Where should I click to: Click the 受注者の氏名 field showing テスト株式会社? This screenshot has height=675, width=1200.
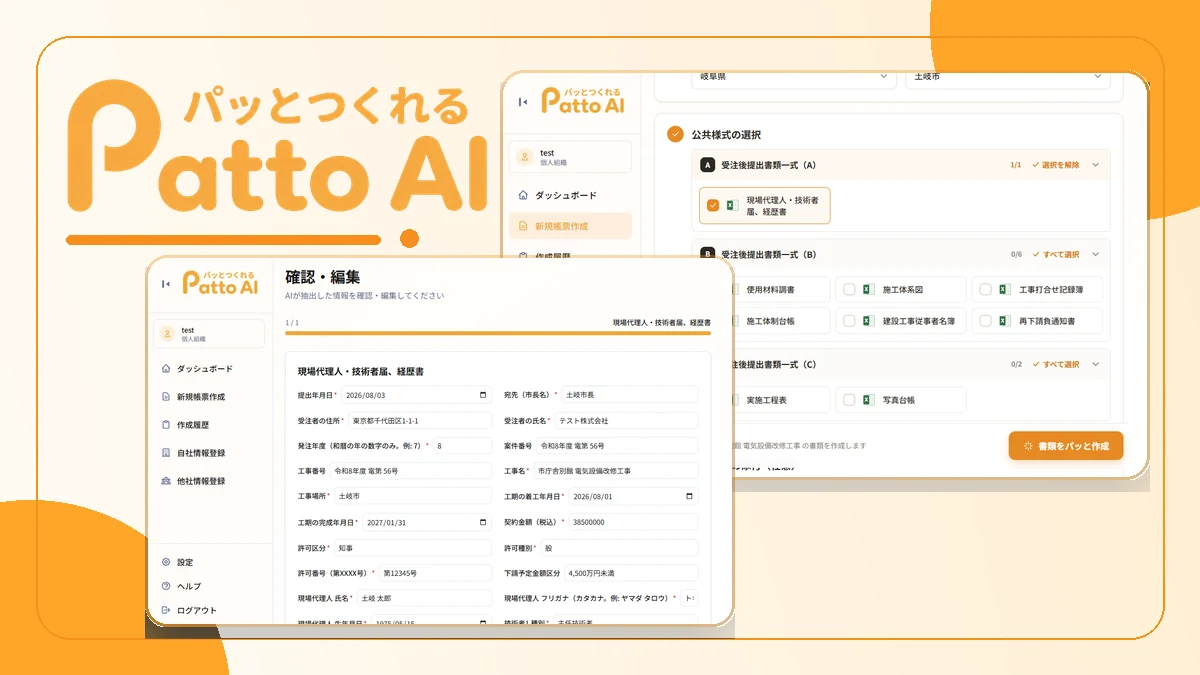coord(628,421)
